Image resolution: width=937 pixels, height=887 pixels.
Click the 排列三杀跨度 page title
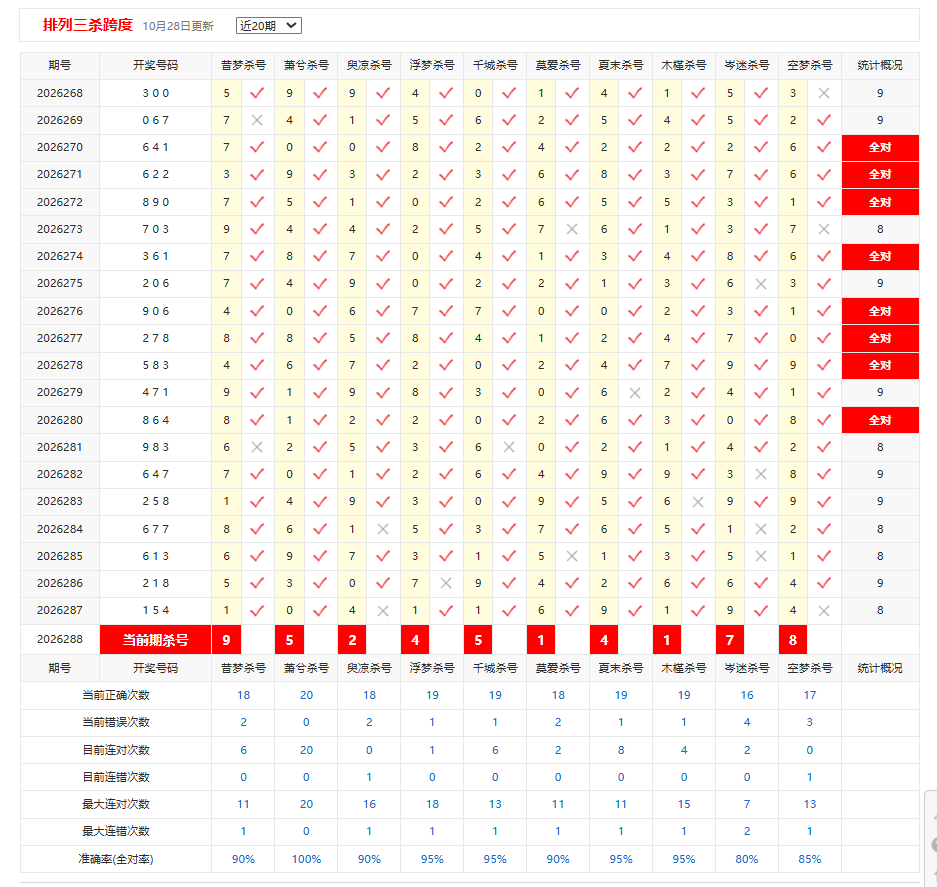[88, 25]
